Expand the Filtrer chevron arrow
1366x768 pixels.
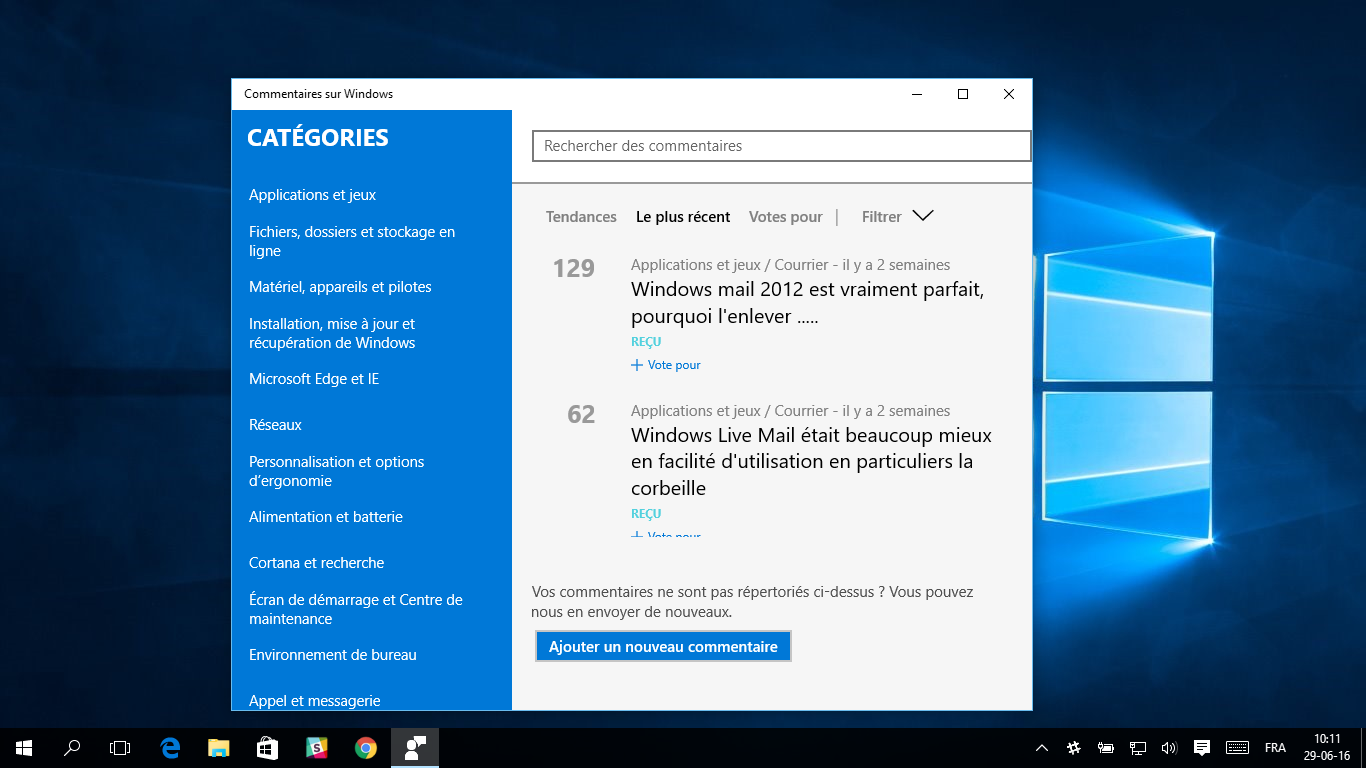click(x=923, y=216)
